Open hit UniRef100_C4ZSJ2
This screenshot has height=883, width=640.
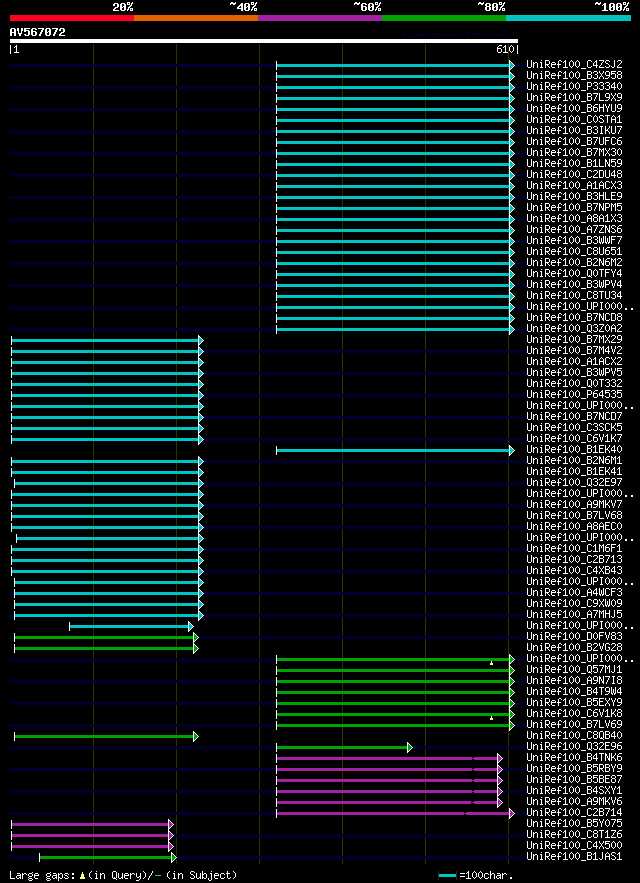pos(574,64)
